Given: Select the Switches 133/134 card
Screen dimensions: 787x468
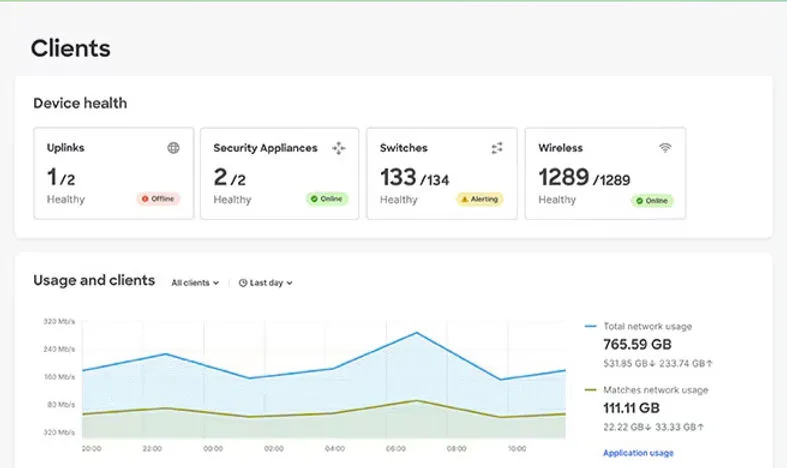Looking at the screenshot, I should click(x=442, y=173).
